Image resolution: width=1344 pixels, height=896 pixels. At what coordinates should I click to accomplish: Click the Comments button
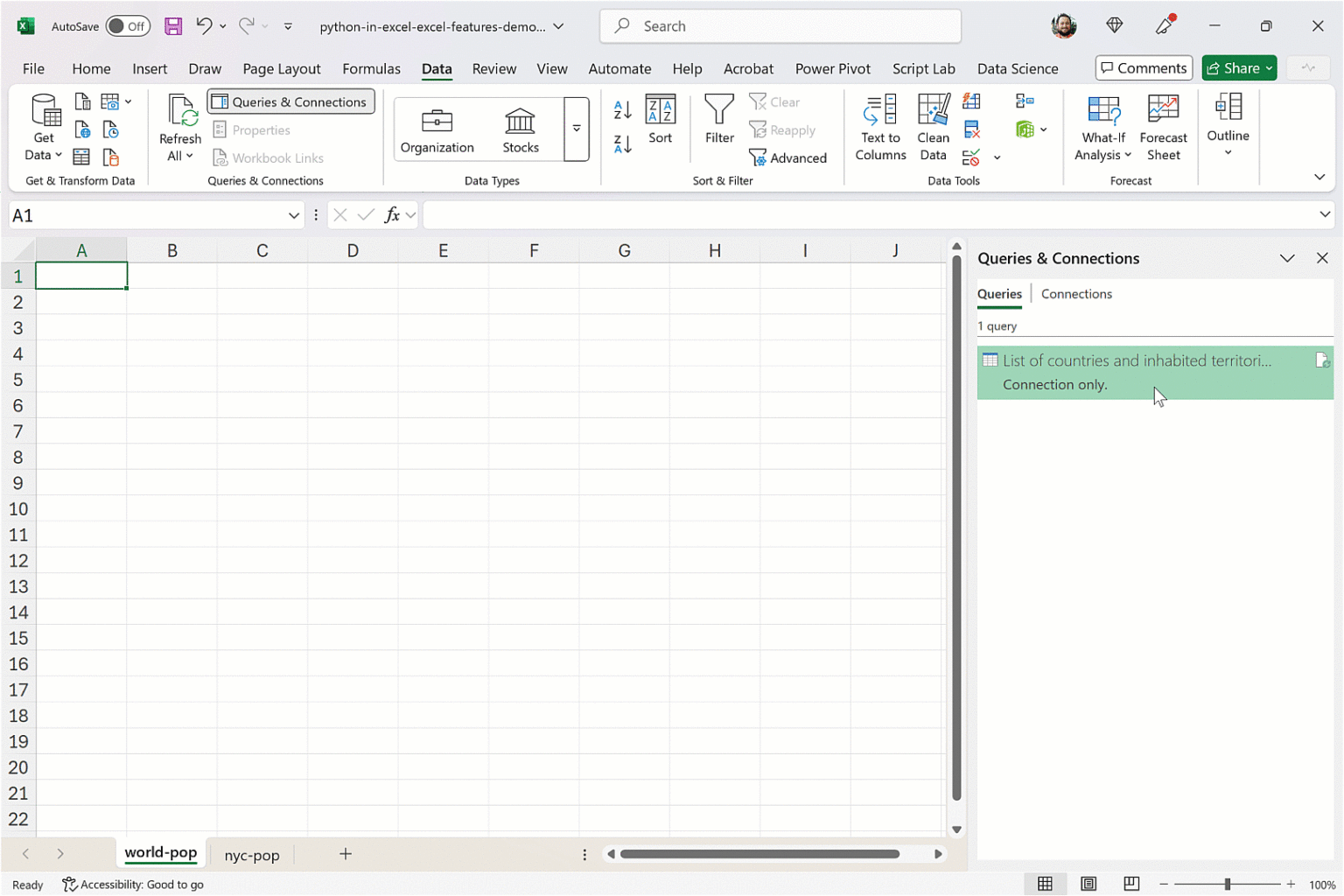pos(1143,68)
